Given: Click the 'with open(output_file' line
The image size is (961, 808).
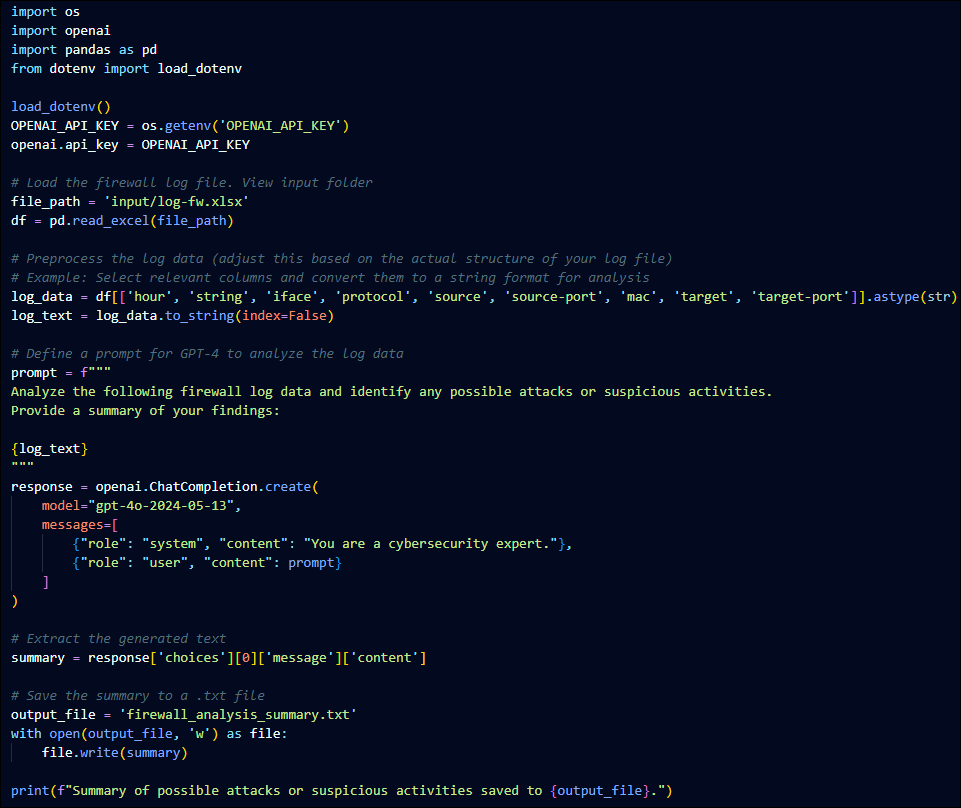Looking at the screenshot, I should (149, 734).
